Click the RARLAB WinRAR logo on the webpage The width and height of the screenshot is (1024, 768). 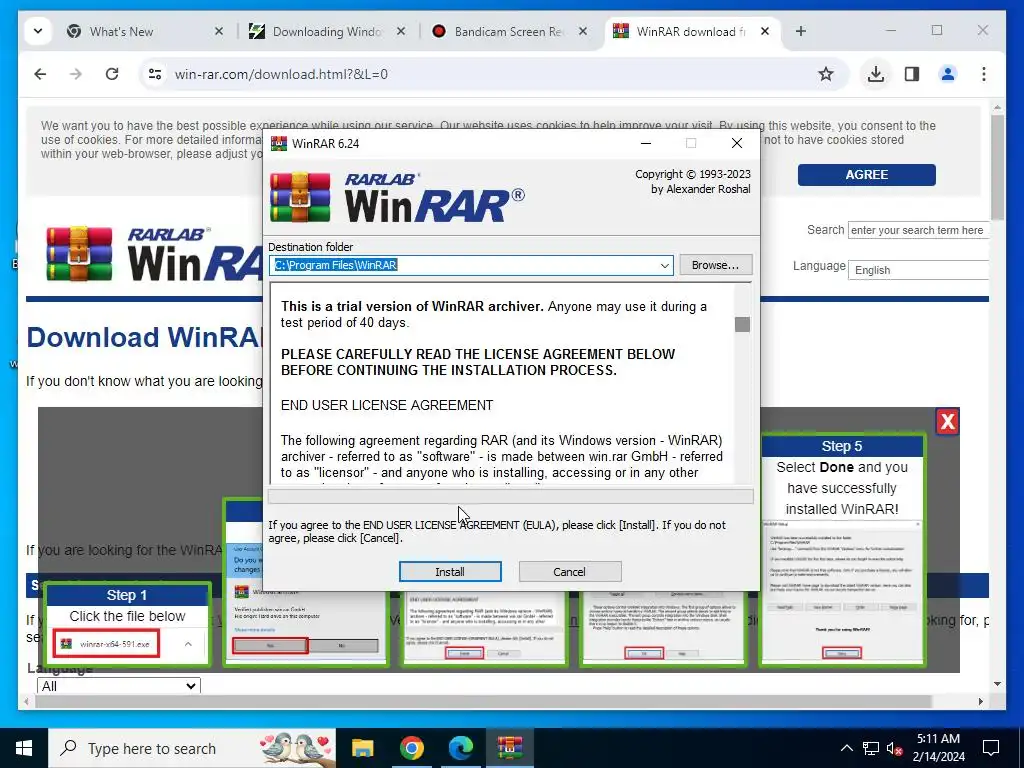154,254
